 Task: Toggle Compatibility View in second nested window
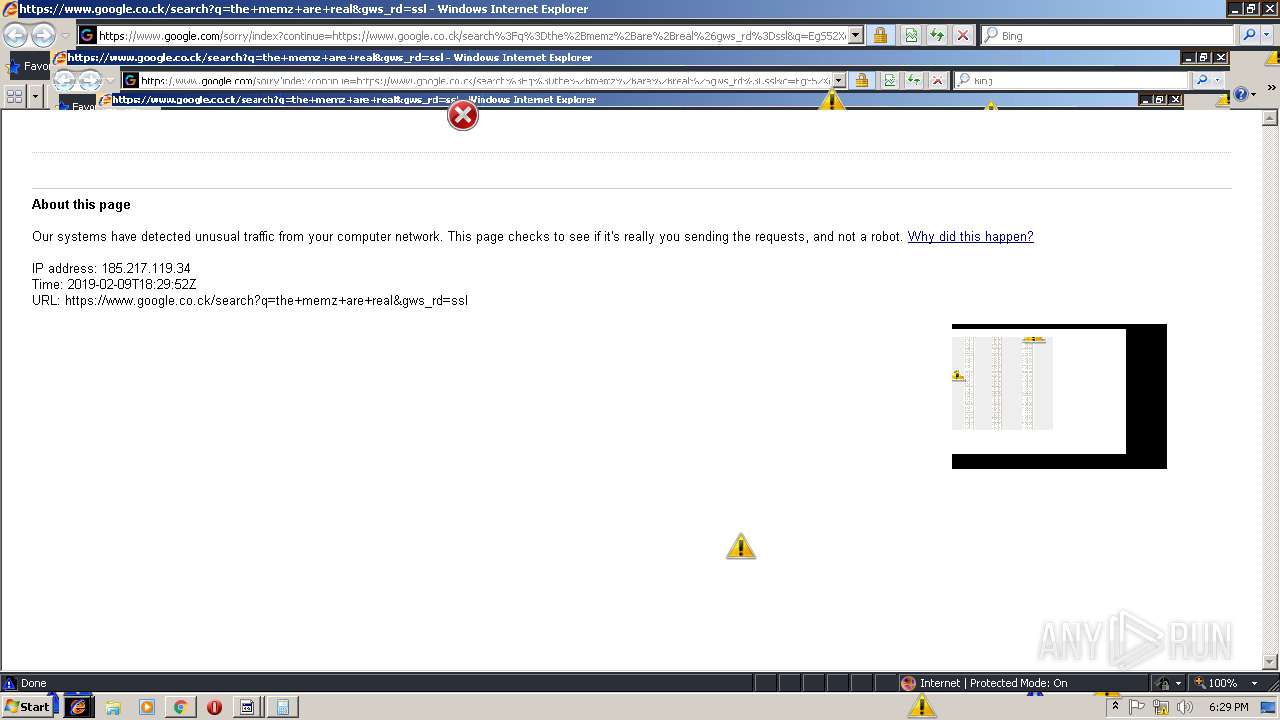890,81
